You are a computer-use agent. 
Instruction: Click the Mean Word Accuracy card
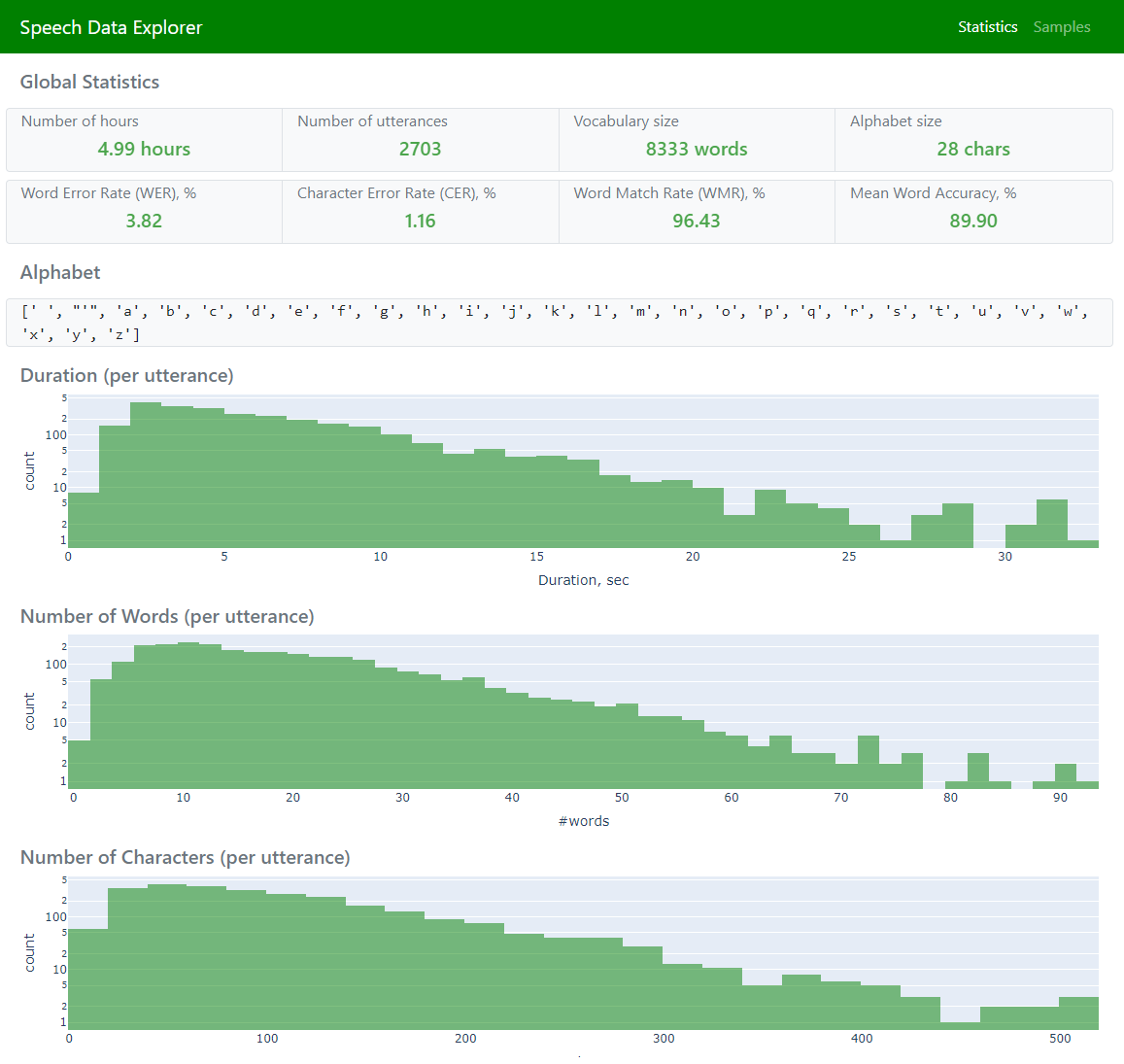click(x=972, y=211)
